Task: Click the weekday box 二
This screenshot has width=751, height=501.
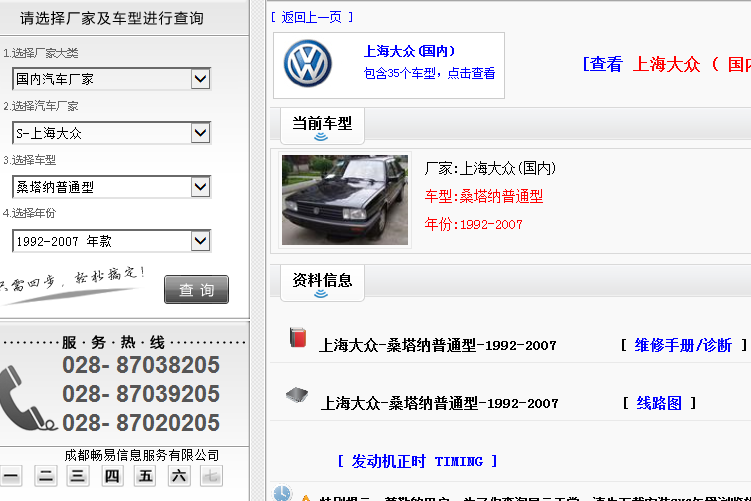Action: 46,476
